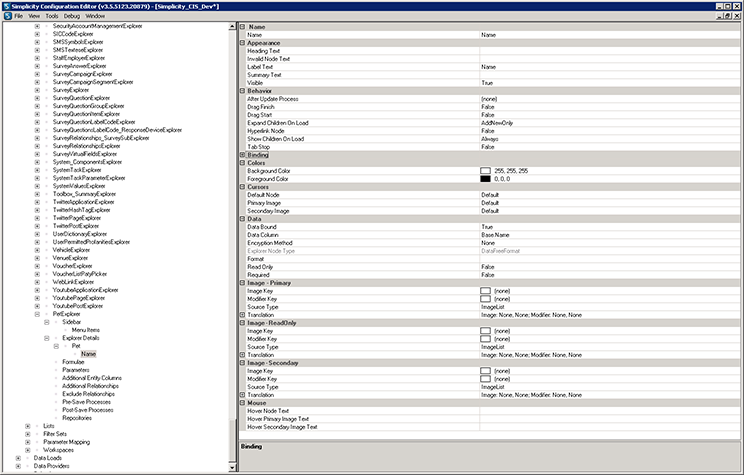The height and width of the screenshot is (475, 744).
Task: Collapse the PetExplorer node
Action: pyautogui.click(x=37, y=314)
